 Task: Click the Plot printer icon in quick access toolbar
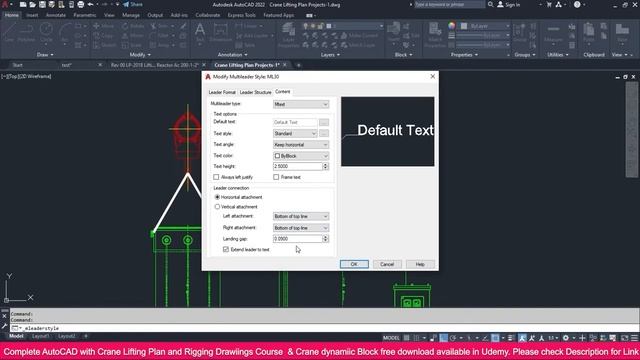coord(80,4)
